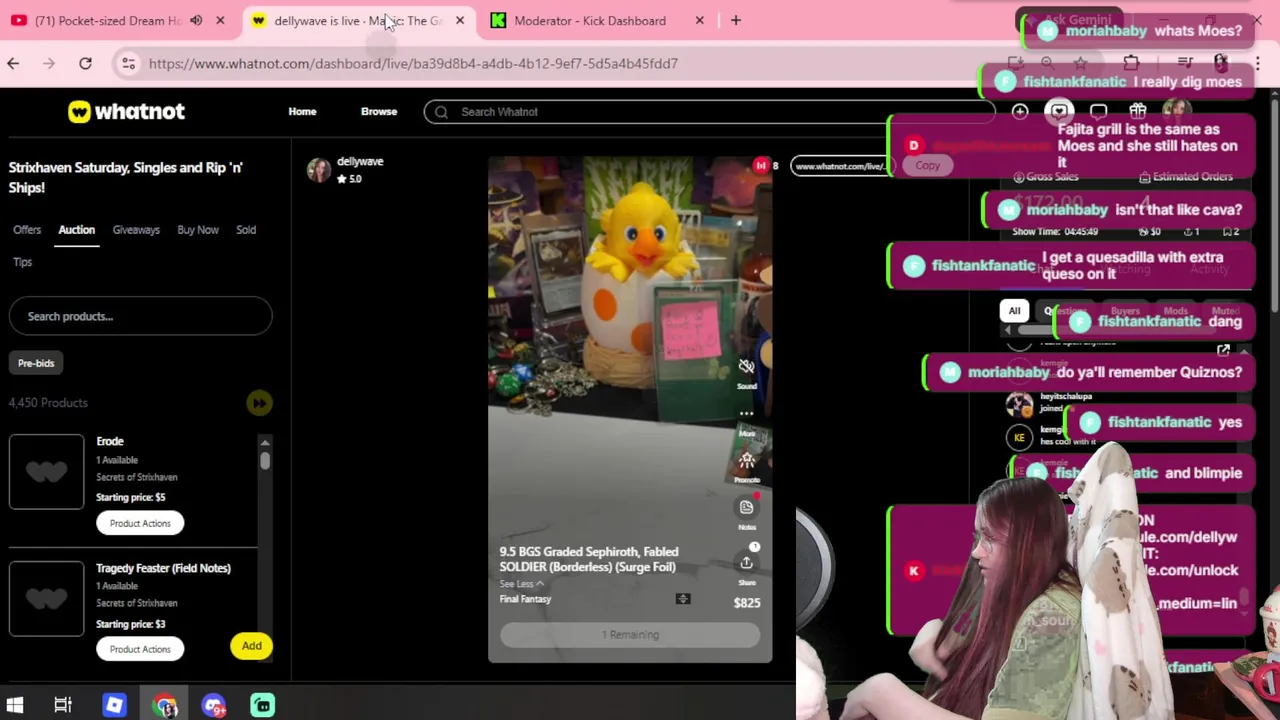1280x720 pixels.
Task: Click the Search products field
Action: pos(140,316)
